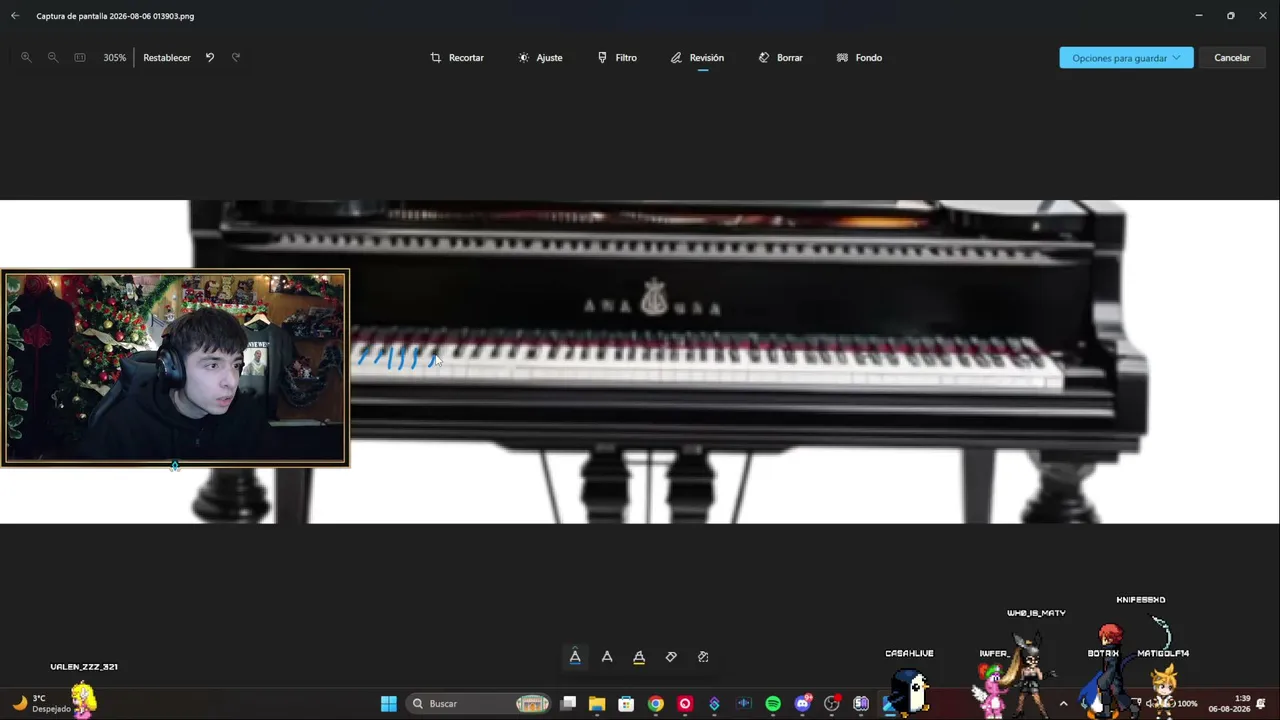Erase all markup strokes with clear-all eraser

pos(703,657)
